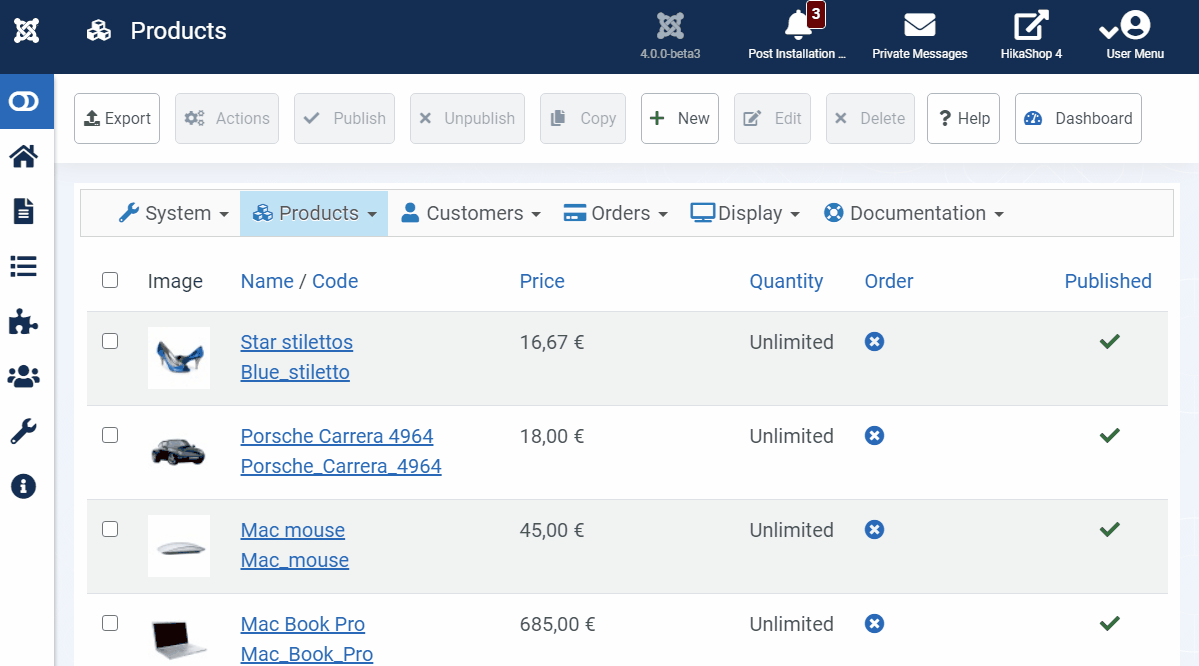Expand the Customers dropdown menu
Viewport: 1199px width, 666px height.
[471, 213]
